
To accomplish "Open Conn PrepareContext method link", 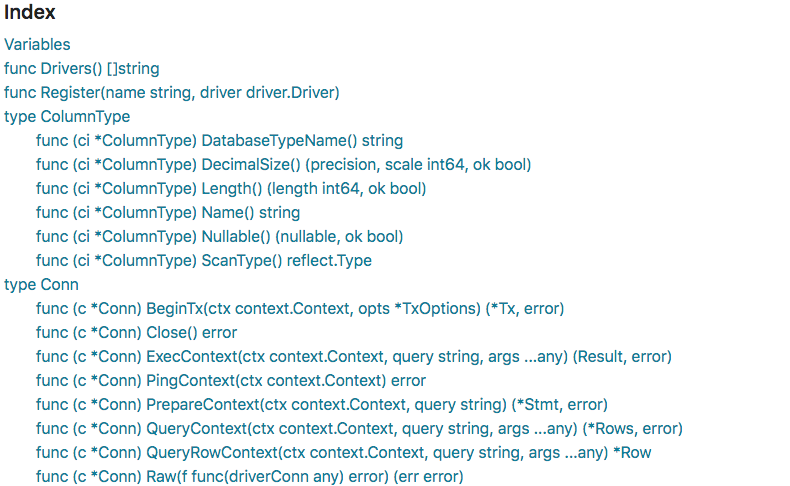I will click(322, 404).
